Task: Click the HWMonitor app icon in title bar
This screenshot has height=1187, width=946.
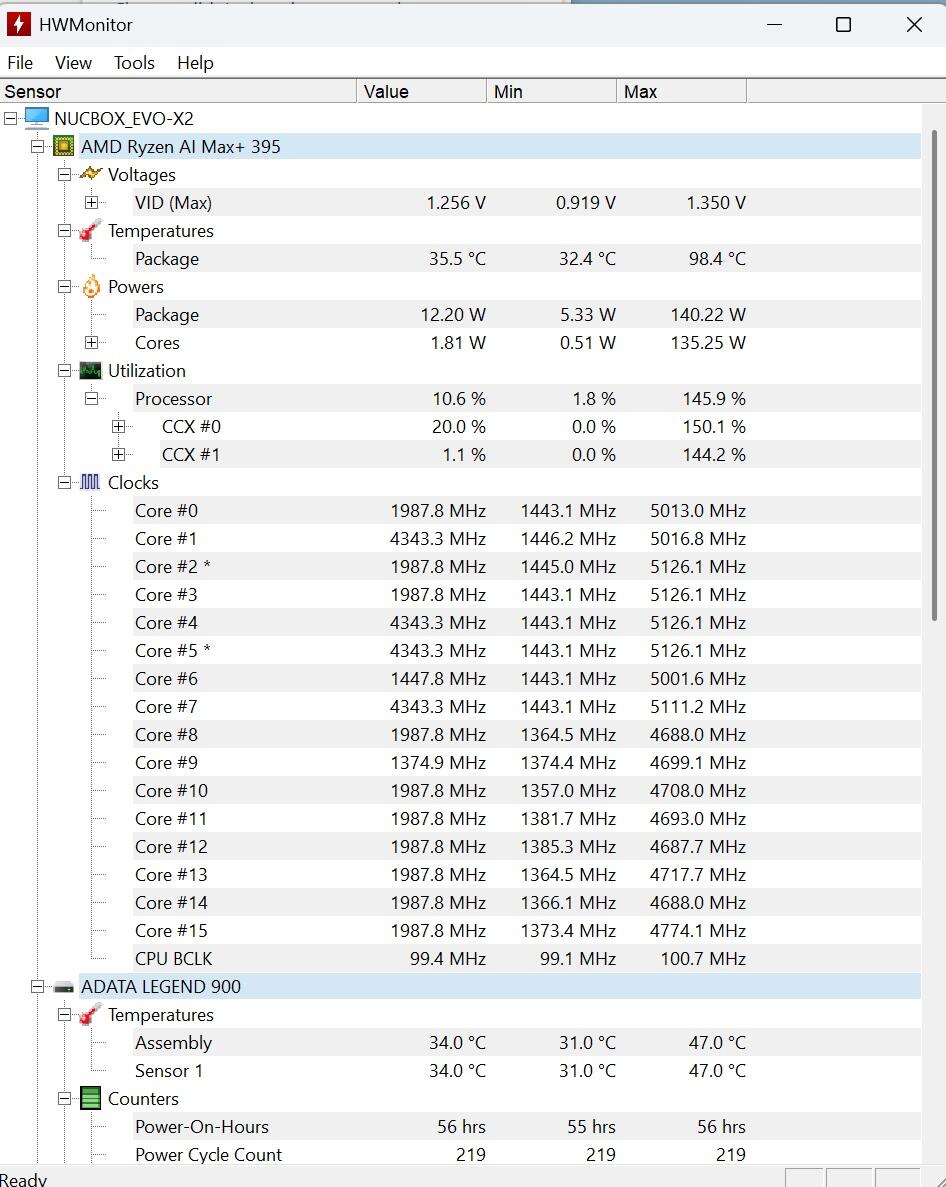Action: point(18,24)
